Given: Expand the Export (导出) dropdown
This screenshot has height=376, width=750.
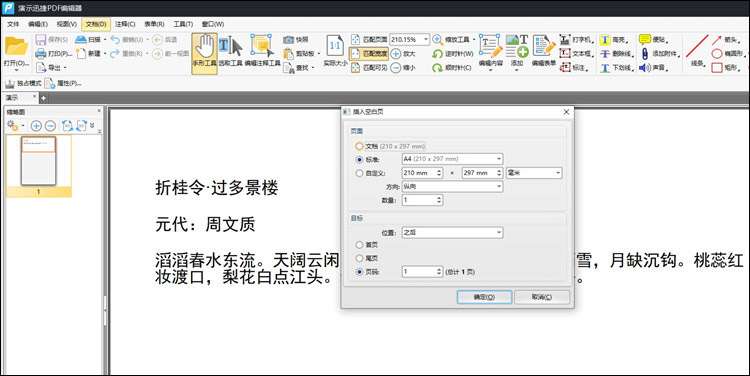Looking at the screenshot, I should (x=65, y=68).
